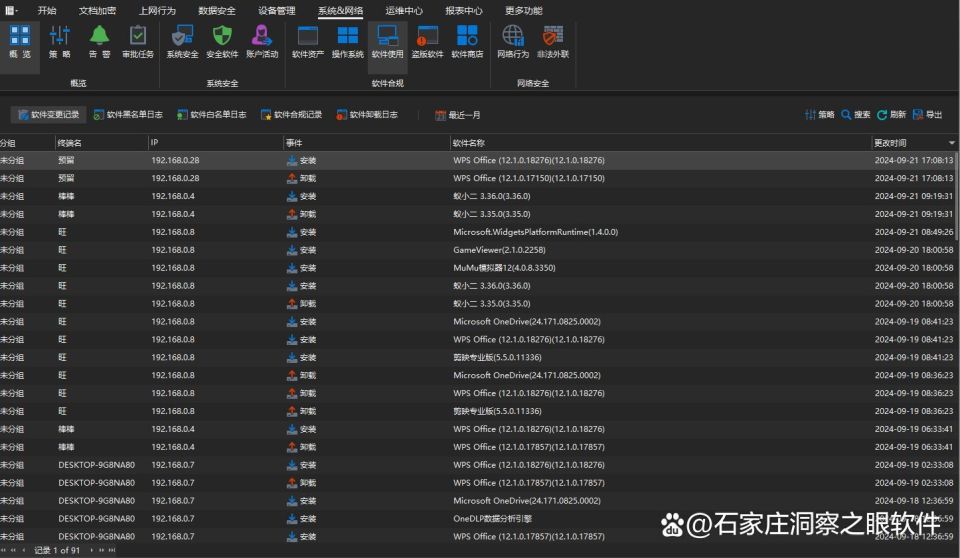Switch to the 开始 ribbon tab
The image size is (960, 558).
tap(47, 10)
